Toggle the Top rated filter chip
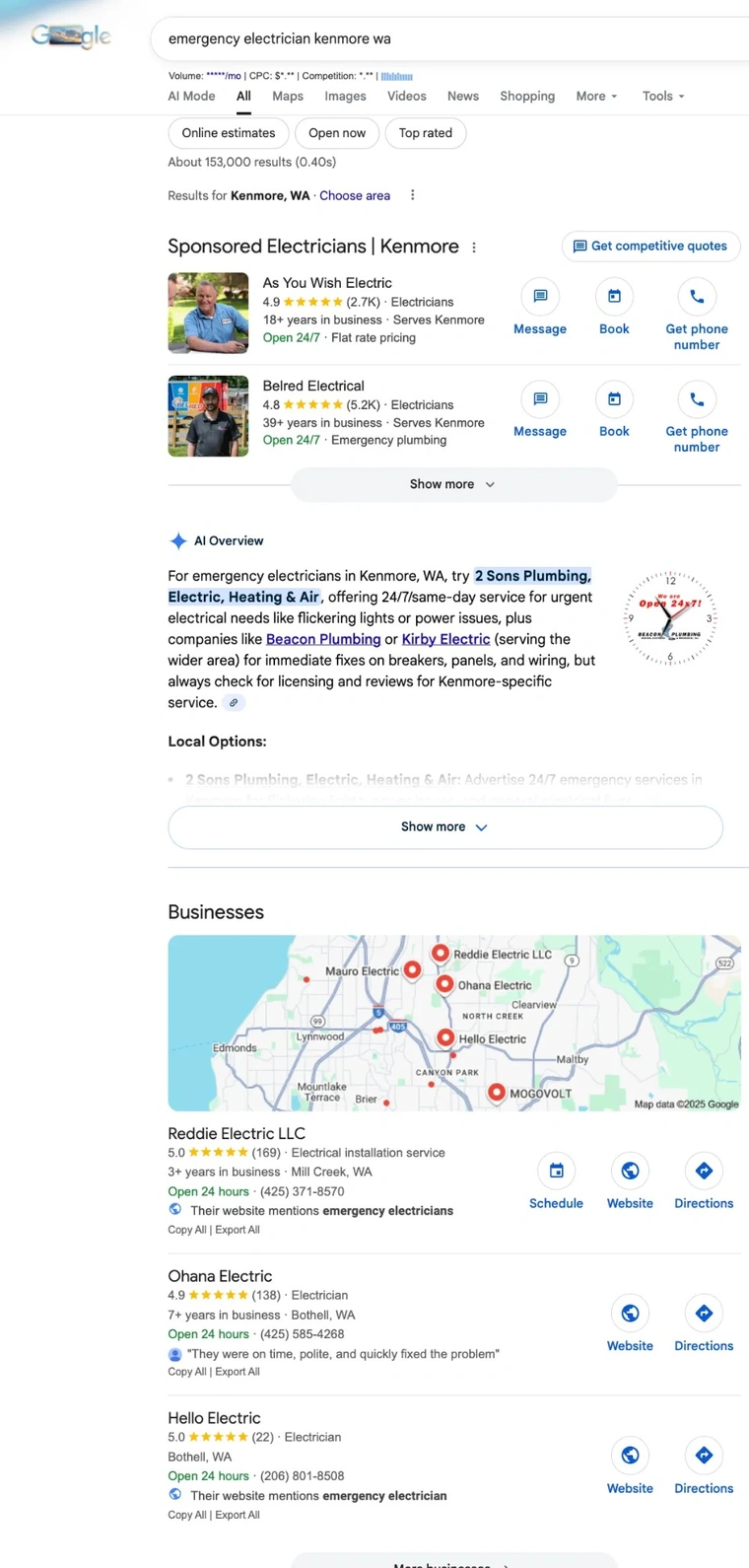The height and width of the screenshot is (1568, 749). pyautogui.click(x=426, y=133)
